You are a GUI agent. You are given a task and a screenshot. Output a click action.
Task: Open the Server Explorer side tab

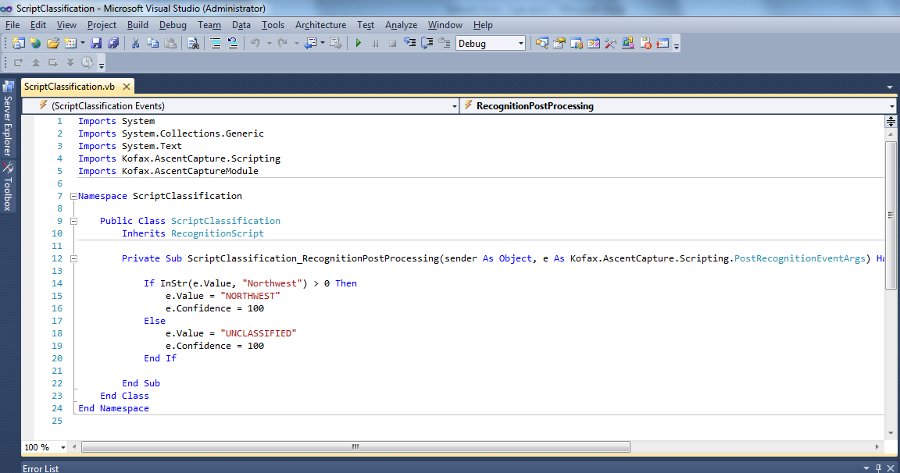click(7, 119)
